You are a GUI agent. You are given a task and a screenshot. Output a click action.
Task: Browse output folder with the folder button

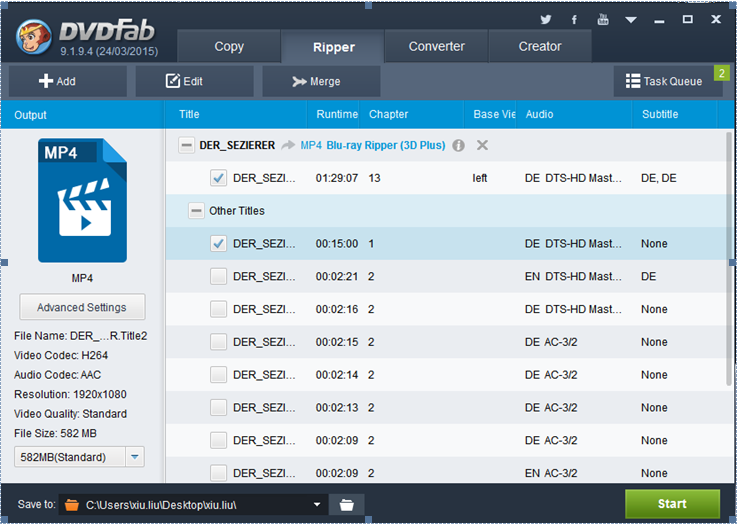click(346, 505)
